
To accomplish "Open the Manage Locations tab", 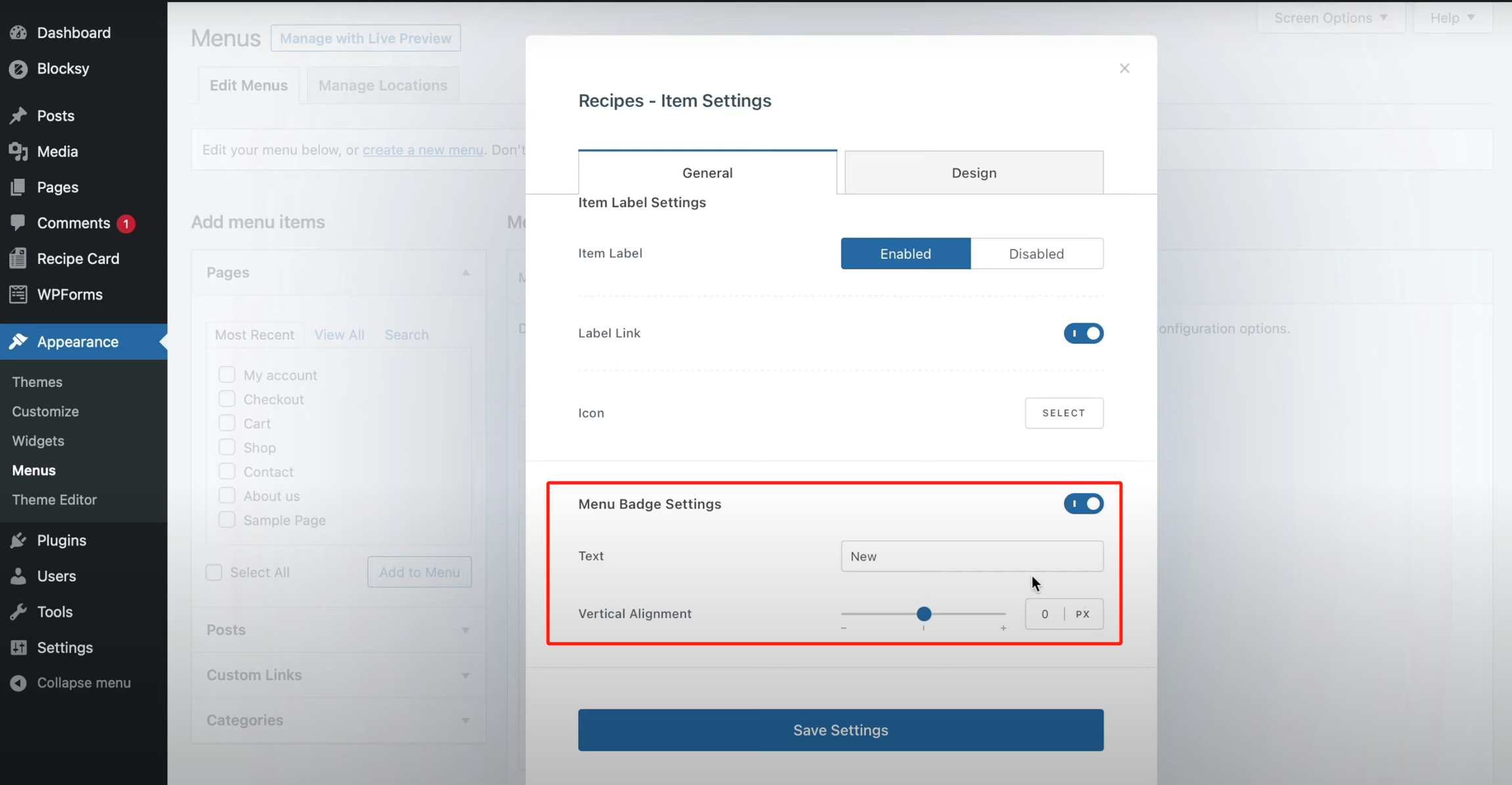I will click(x=382, y=85).
